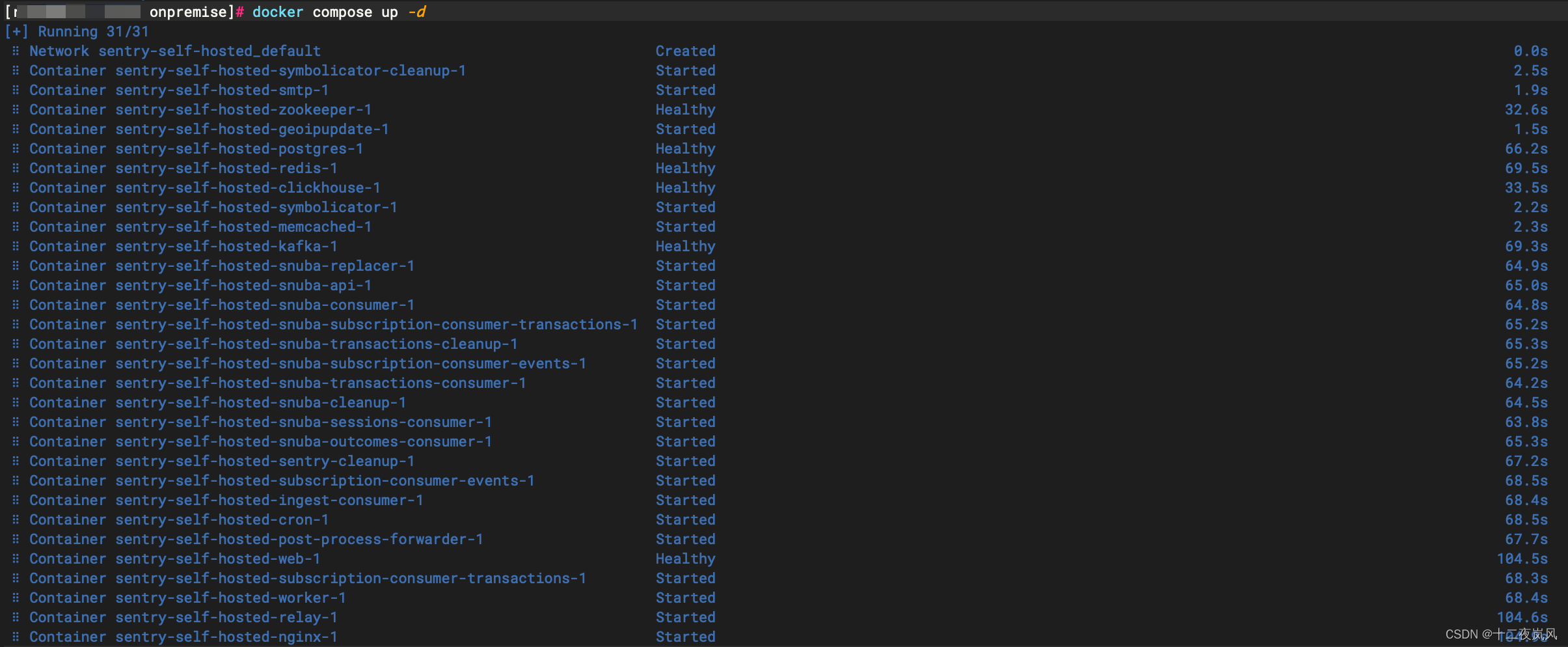This screenshot has height=647, width=1568.
Task: Select 'sentry-self-hosted-worker-1' container name
Action: (230, 598)
